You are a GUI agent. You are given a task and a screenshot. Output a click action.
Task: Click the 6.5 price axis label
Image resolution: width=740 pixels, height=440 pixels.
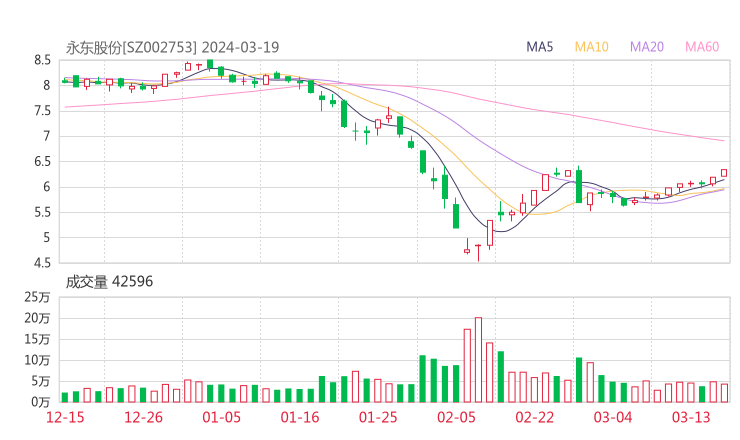point(42,161)
